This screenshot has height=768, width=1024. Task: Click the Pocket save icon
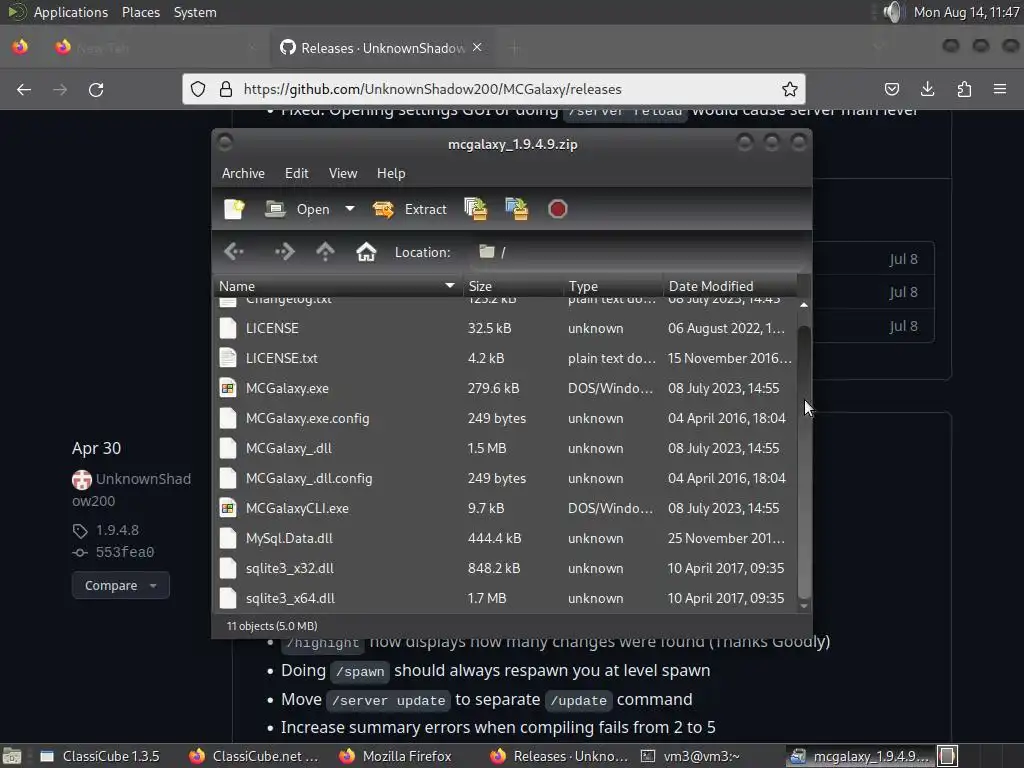click(891, 89)
